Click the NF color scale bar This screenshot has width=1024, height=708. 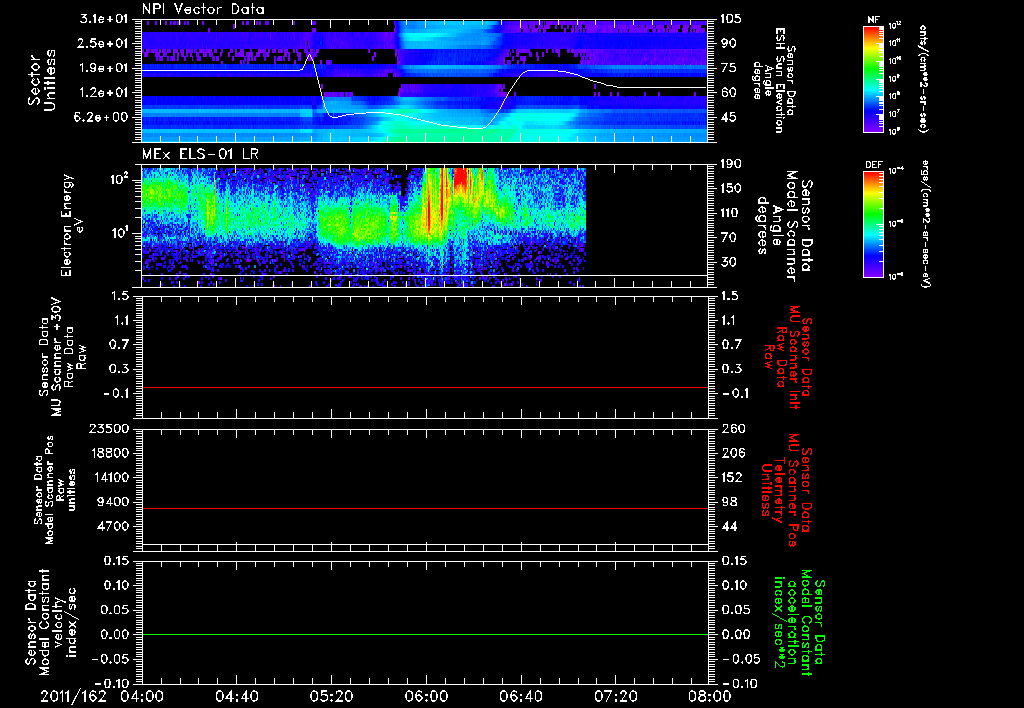coord(873,78)
